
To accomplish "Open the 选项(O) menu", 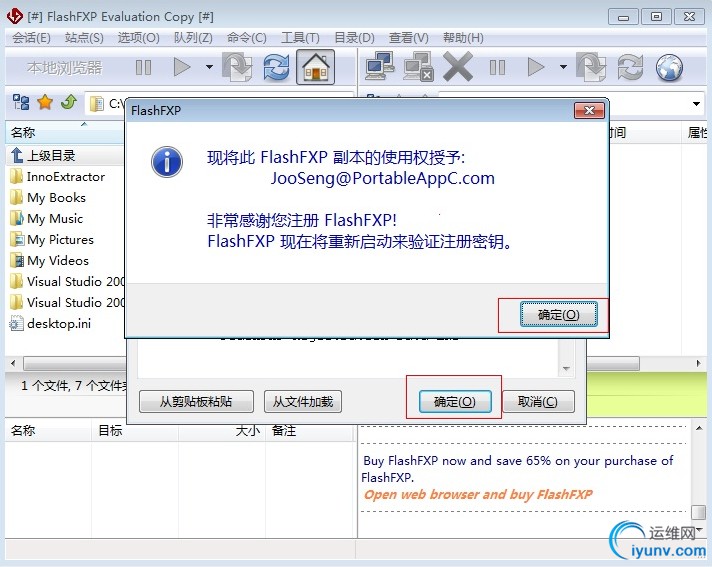I will (x=138, y=38).
